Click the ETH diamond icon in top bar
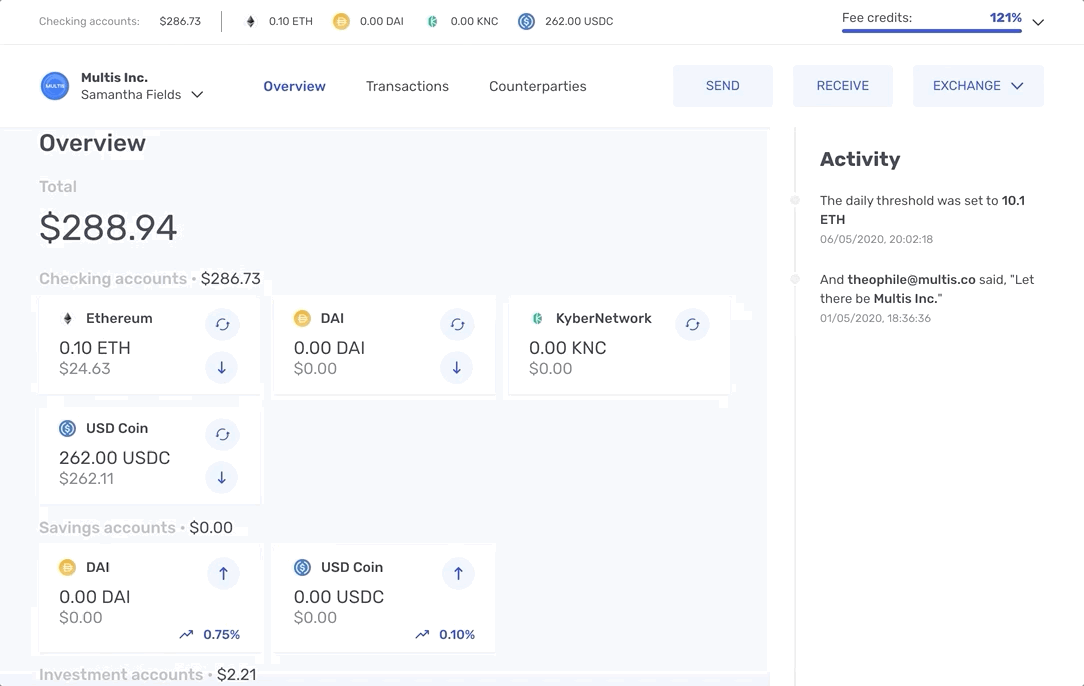This screenshot has width=1084, height=686. pos(250,21)
